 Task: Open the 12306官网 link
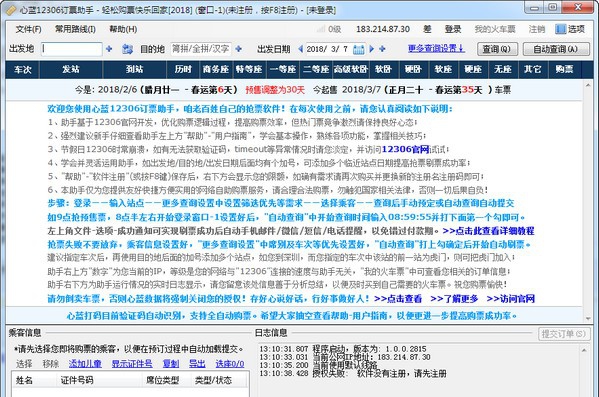405,149
